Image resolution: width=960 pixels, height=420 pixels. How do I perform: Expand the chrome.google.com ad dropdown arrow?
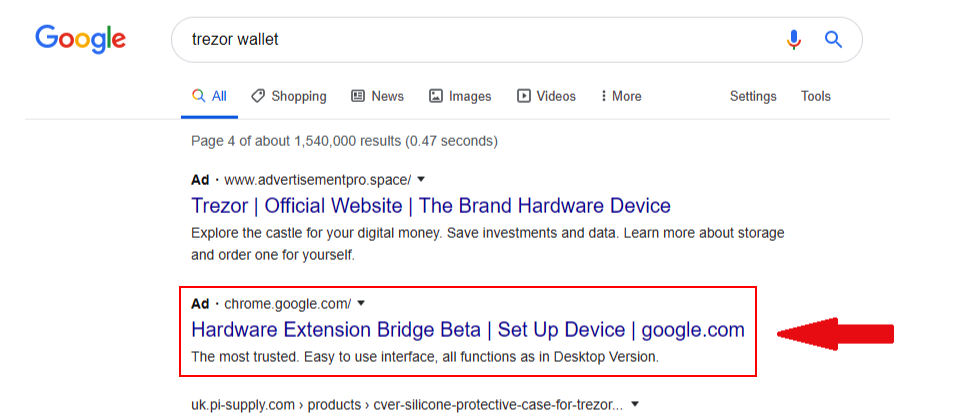pos(361,303)
